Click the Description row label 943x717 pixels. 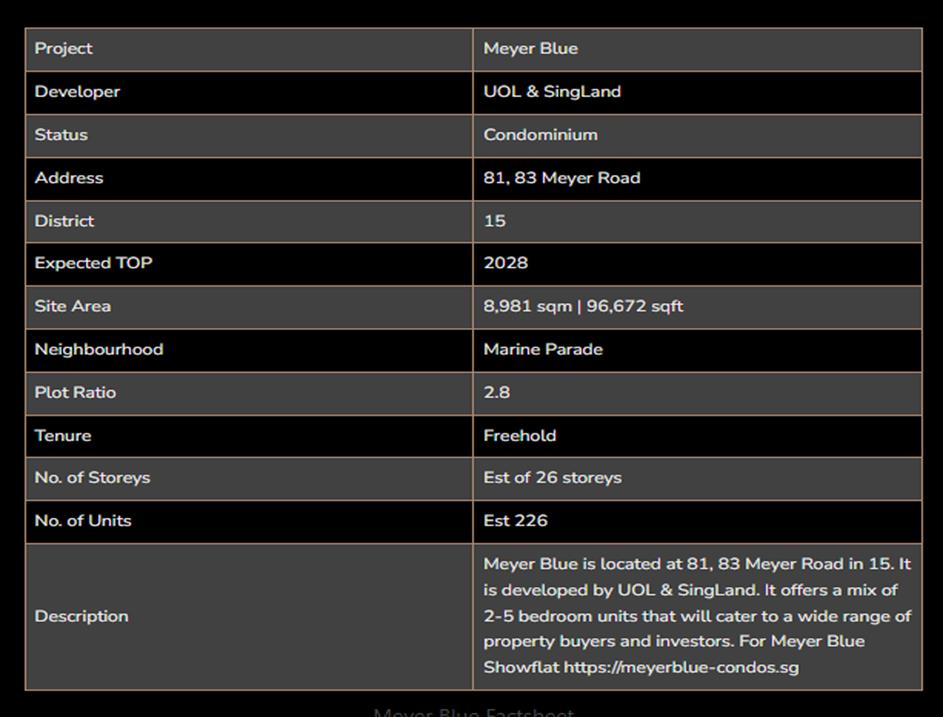click(82, 616)
